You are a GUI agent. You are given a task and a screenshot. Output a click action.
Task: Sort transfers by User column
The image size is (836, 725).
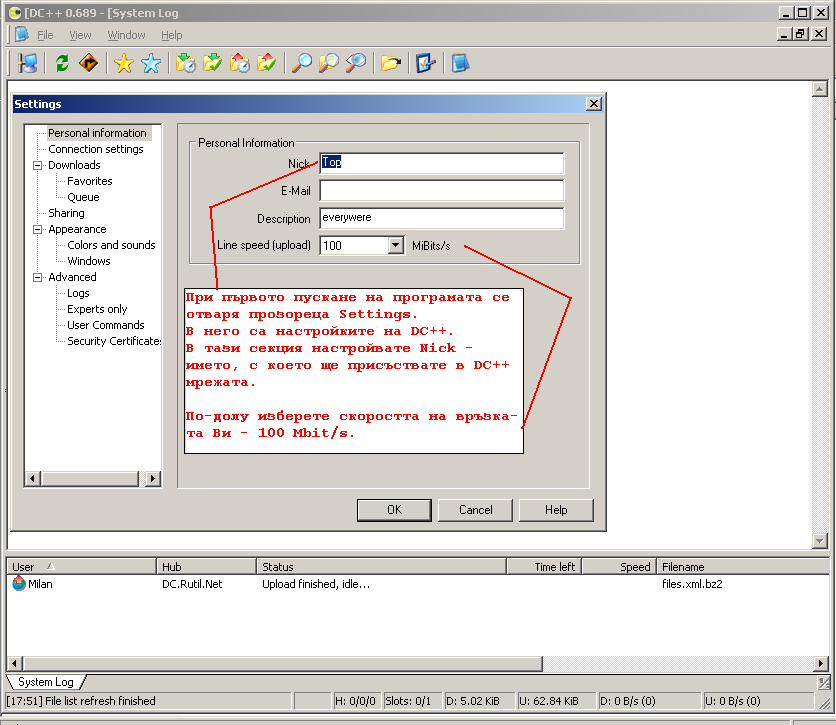click(81, 567)
